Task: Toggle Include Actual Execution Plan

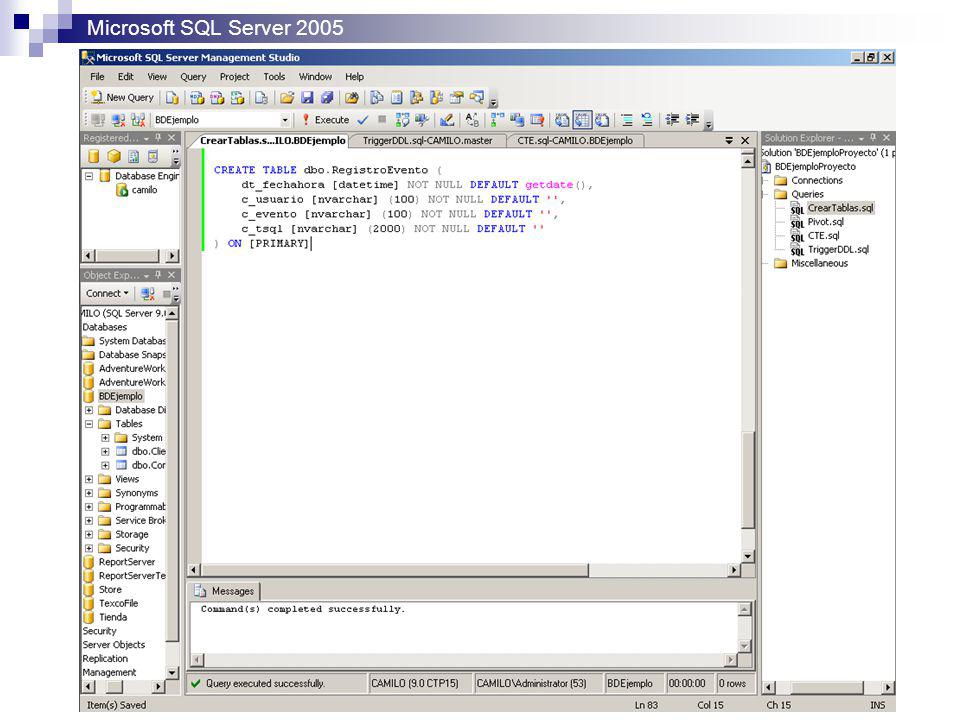Action: coord(498,120)
